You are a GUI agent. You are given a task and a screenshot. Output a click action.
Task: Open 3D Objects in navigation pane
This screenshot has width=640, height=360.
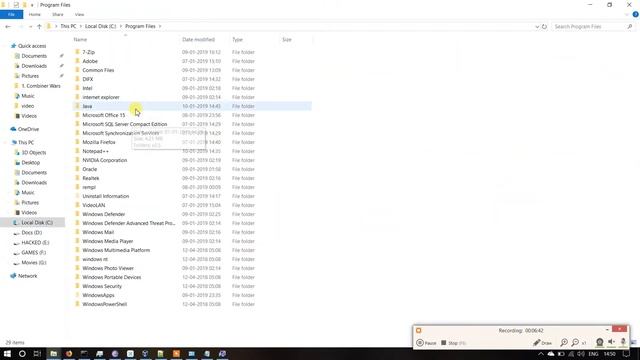pyautogui.click(x=33, y=153)
